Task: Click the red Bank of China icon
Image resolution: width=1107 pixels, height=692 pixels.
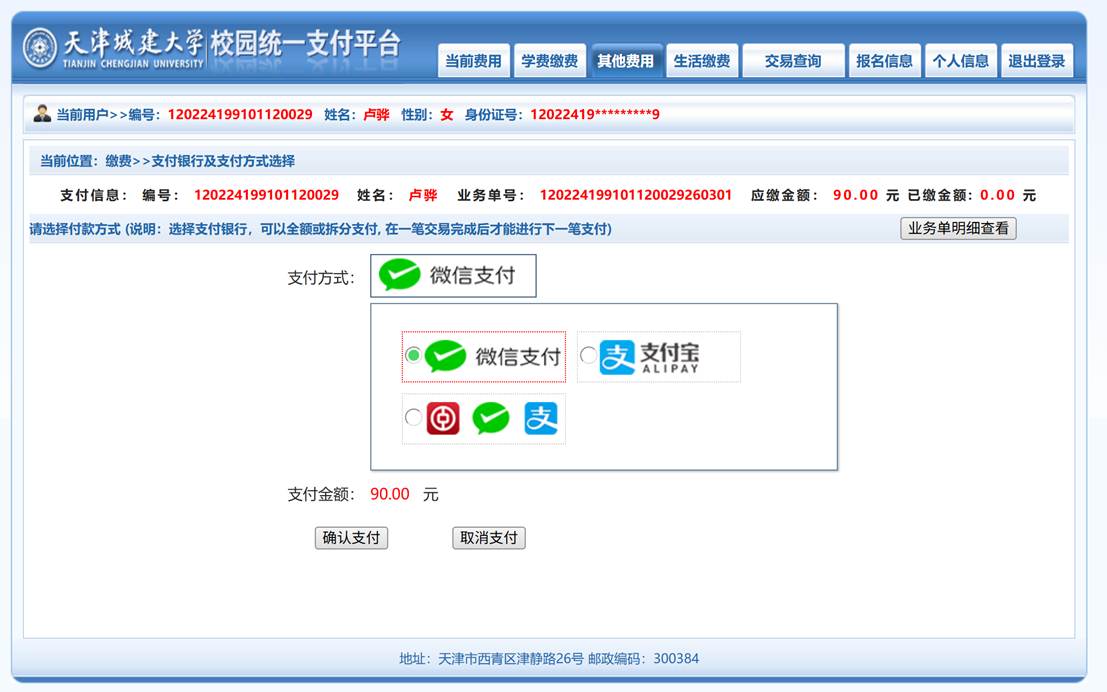Action: (x=443, y=418)
